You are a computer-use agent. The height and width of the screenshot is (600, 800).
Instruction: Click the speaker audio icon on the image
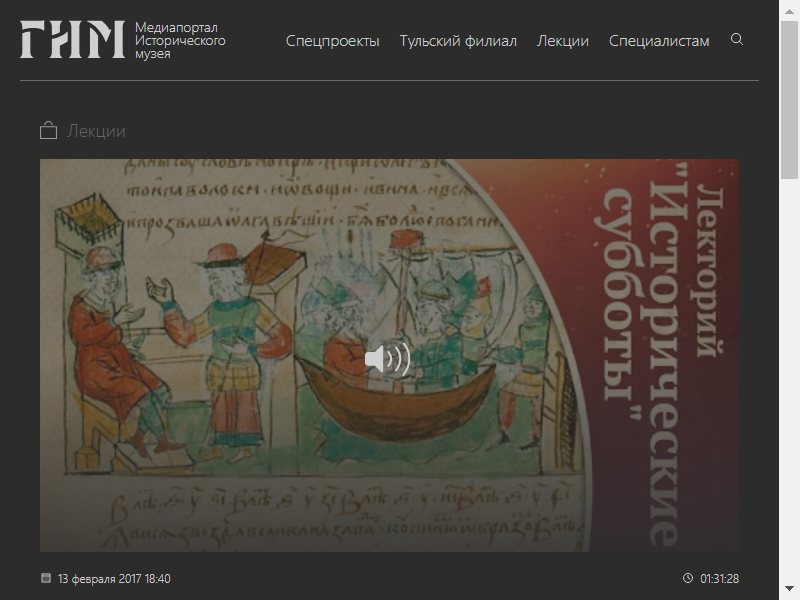tap(388, 359)
